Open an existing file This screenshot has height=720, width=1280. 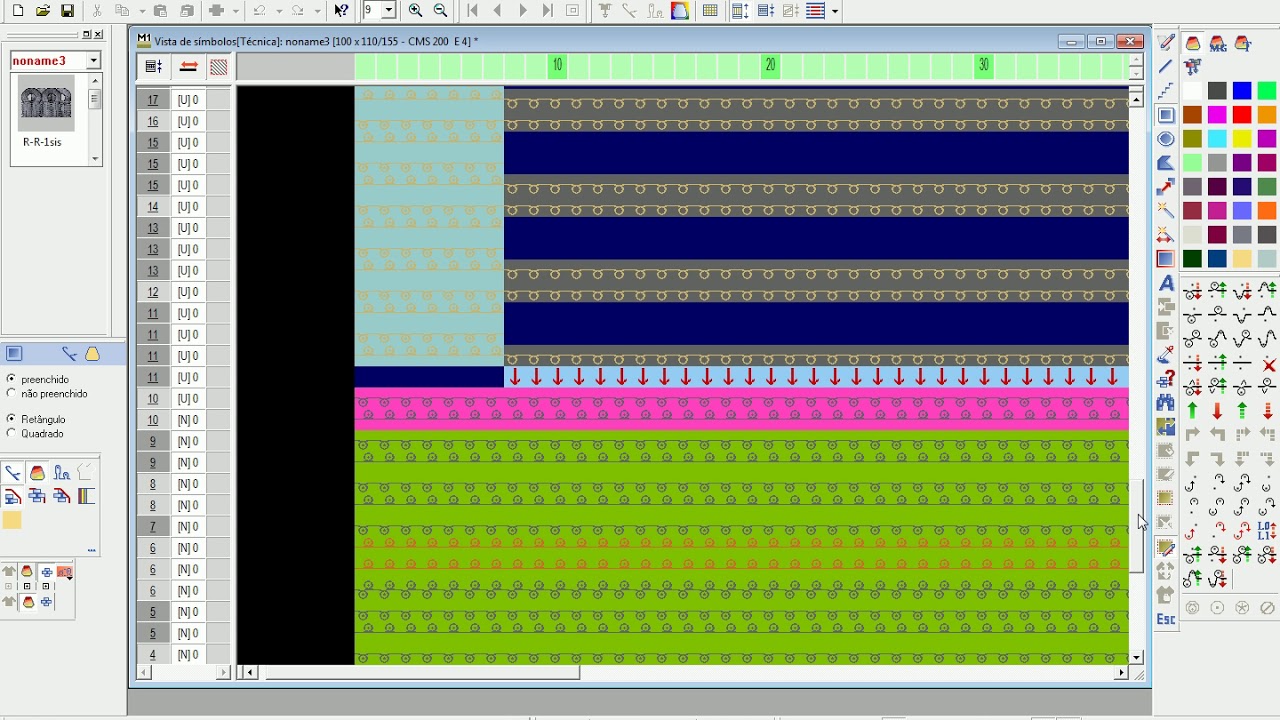(43, 11)
